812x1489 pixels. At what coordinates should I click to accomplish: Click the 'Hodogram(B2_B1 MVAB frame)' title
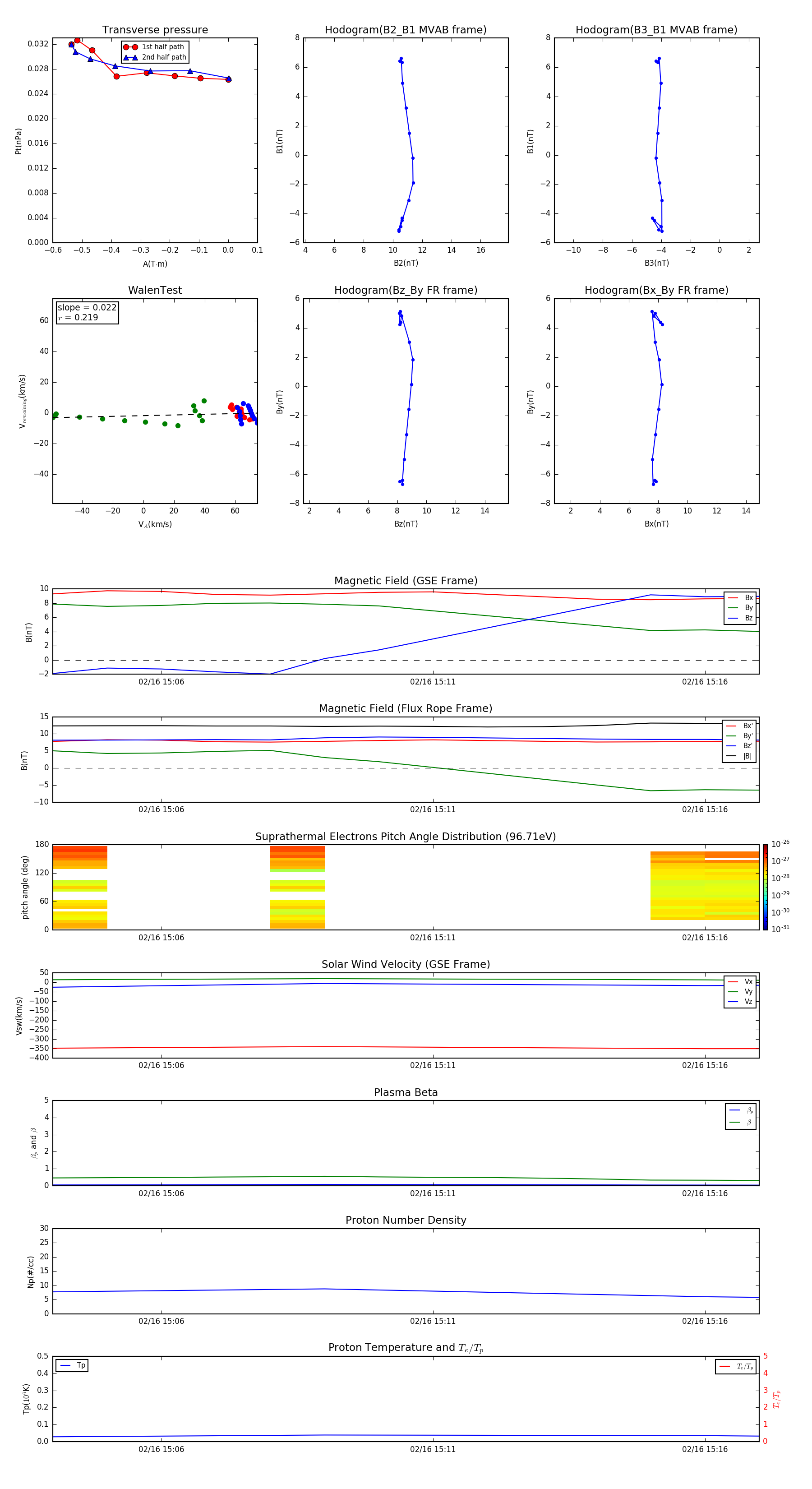[406, 29]
